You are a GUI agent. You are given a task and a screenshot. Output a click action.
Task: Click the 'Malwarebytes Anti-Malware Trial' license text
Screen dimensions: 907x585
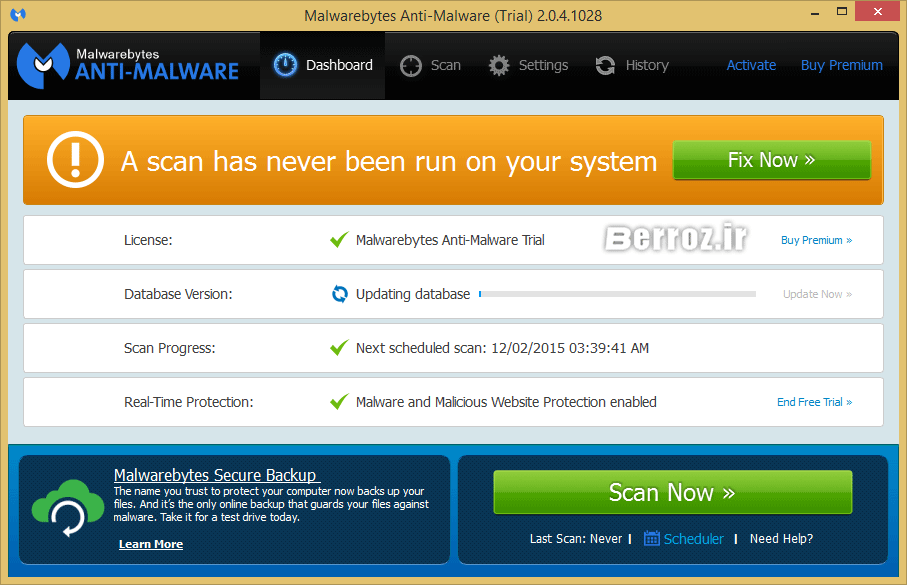(x=450, y=240)
